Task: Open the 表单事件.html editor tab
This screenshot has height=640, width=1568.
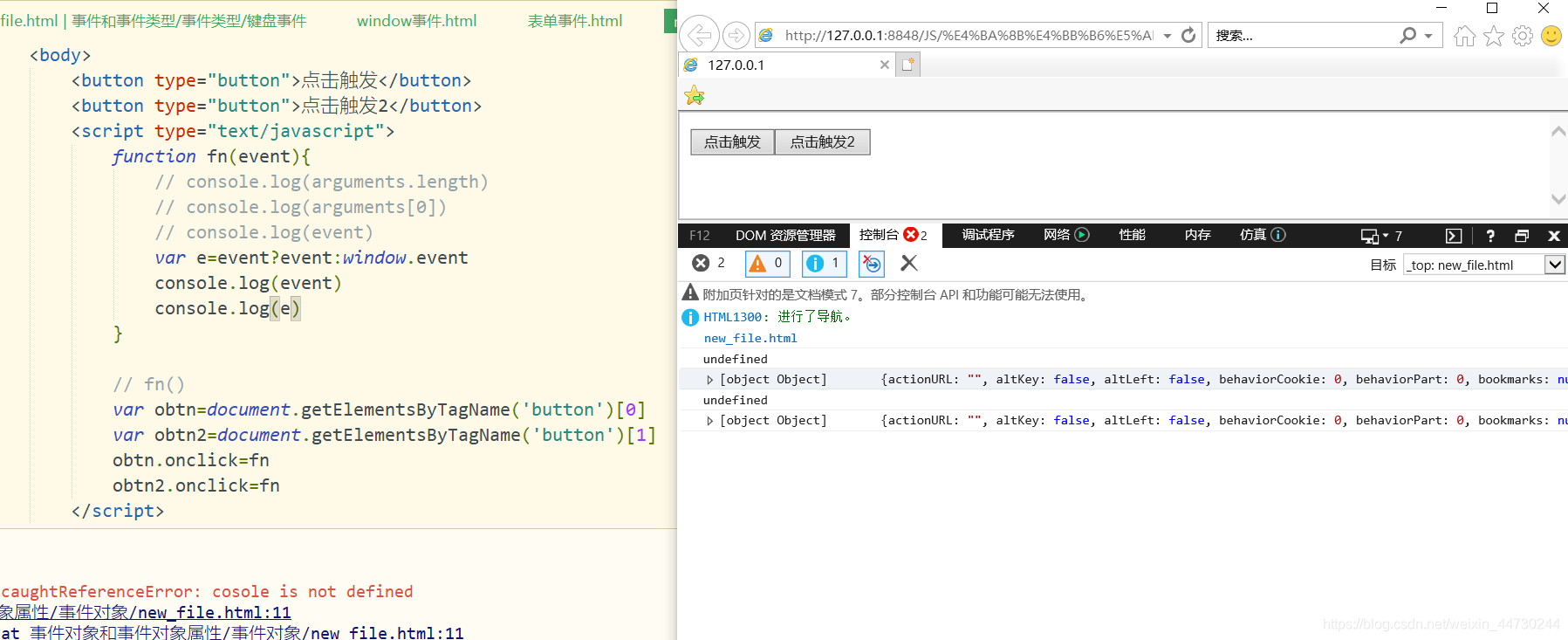Action: (x=575, y=21)
